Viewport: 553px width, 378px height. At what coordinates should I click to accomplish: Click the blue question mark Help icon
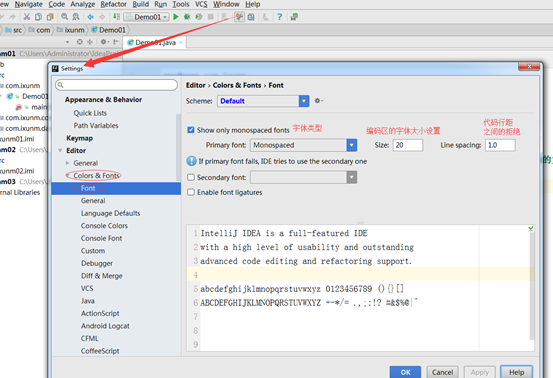click(x=279, y=17)
